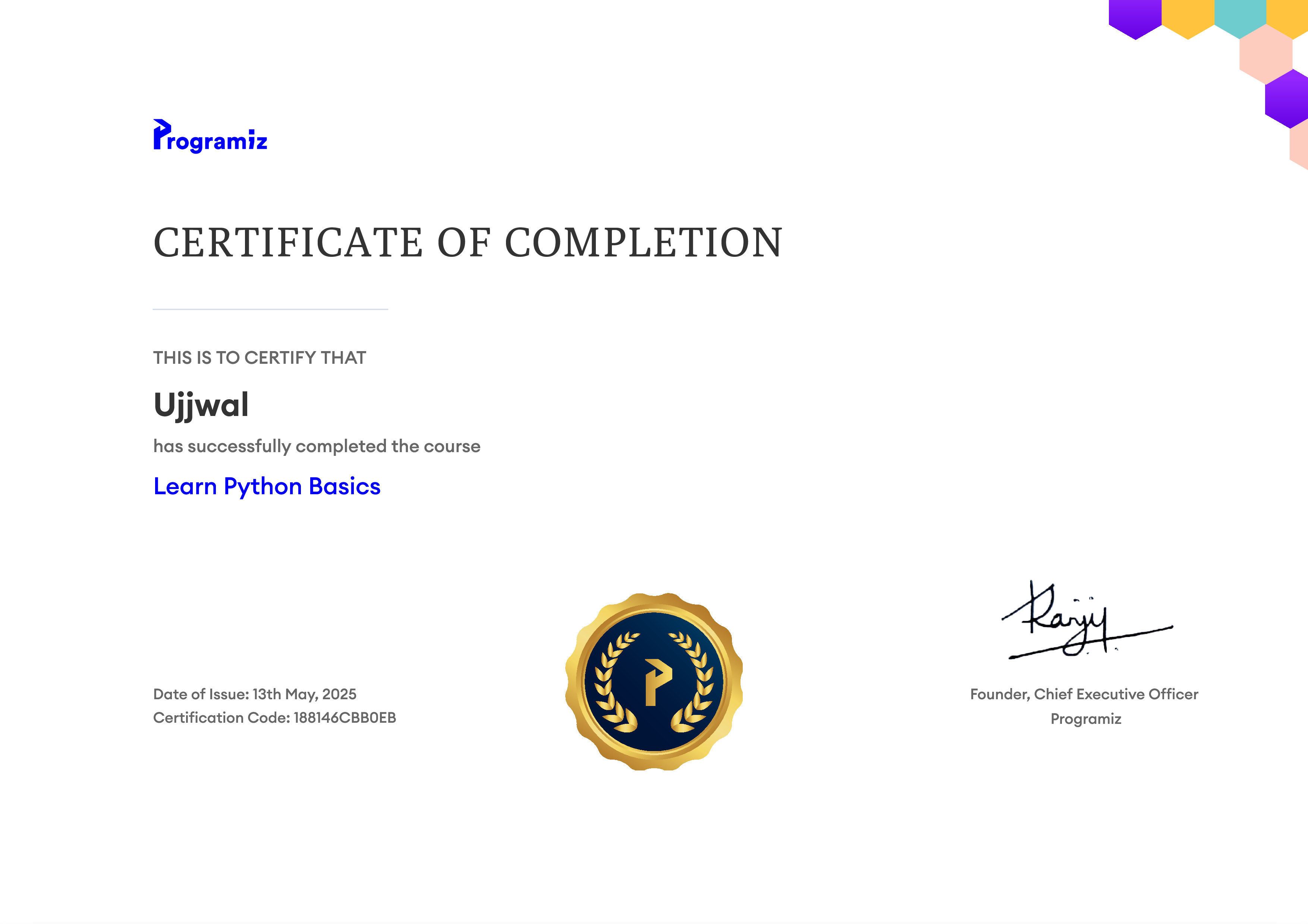This screenshot has width=1308, height=924.
Task: Click the gold P emblem inside badge
Action: click(658, 682)
